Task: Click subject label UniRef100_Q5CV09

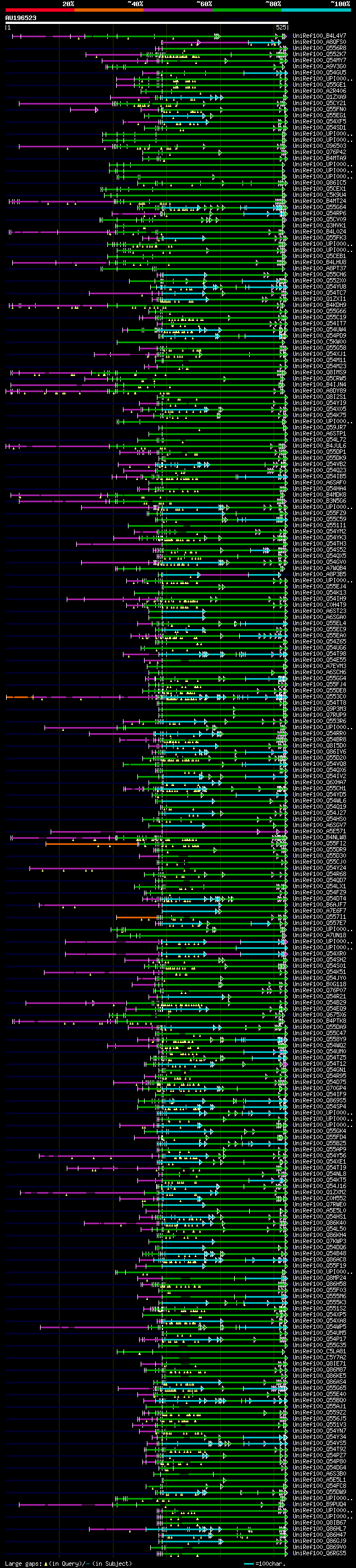Action: click(x=319, y=219)
